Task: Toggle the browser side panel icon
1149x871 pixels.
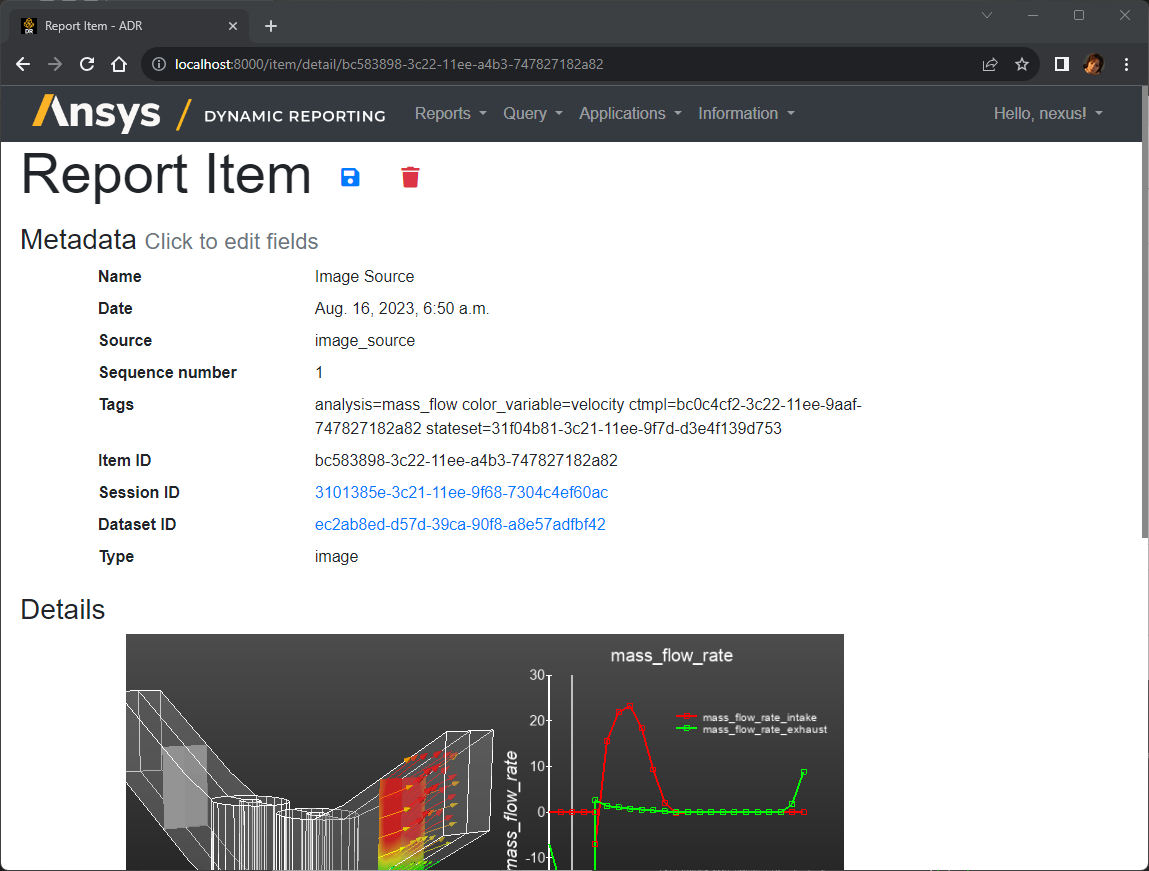Action: 1062,64
